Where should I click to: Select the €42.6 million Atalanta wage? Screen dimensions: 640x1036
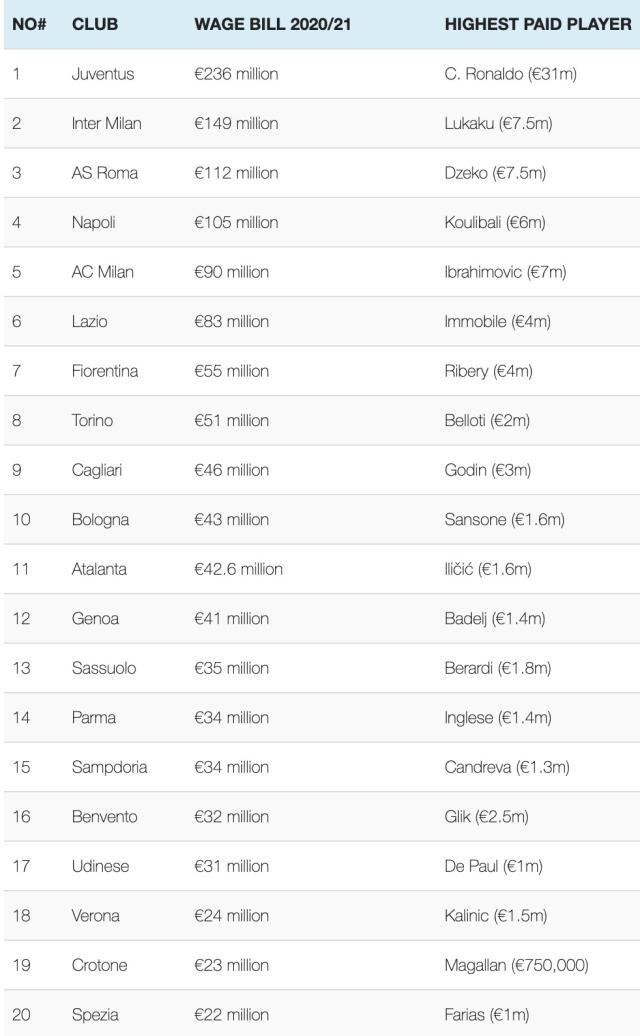click(238, 569)
